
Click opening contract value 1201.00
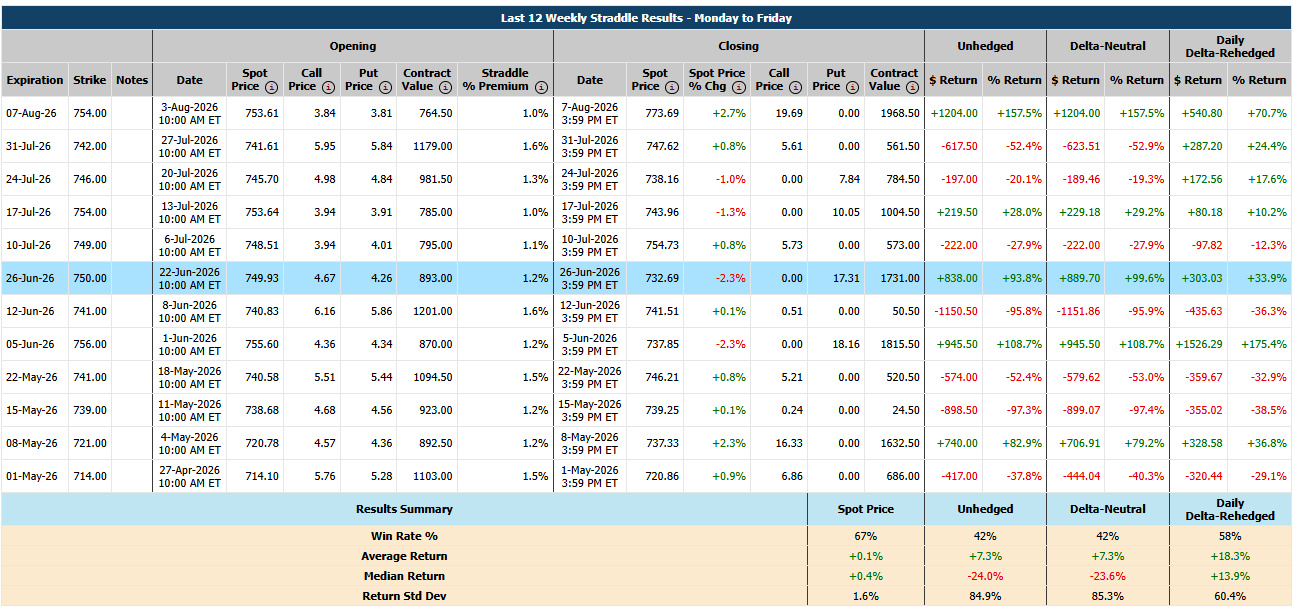pyautogui.click(x=434, y=311)
